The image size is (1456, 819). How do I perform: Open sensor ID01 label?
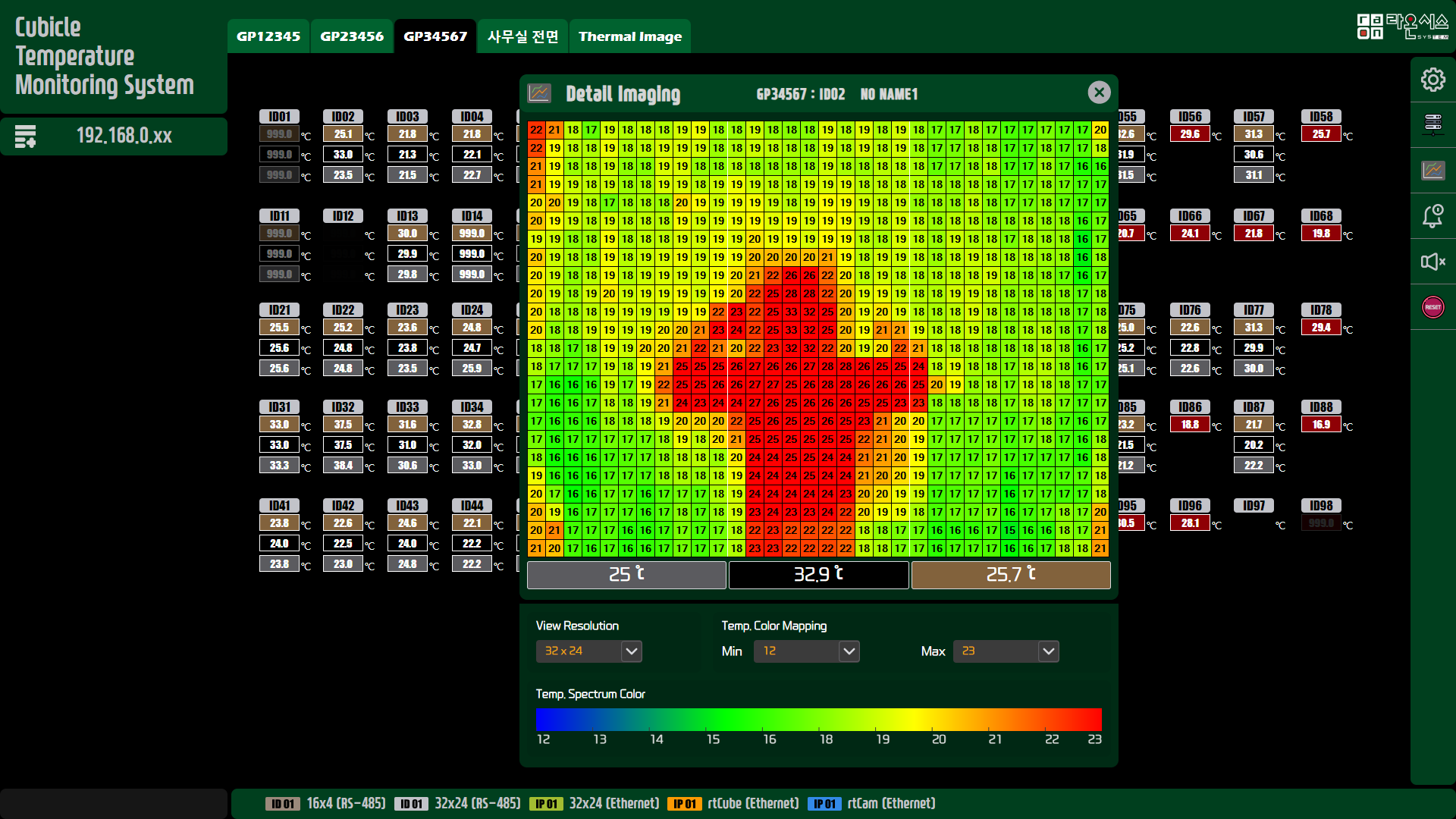point(279,116)
